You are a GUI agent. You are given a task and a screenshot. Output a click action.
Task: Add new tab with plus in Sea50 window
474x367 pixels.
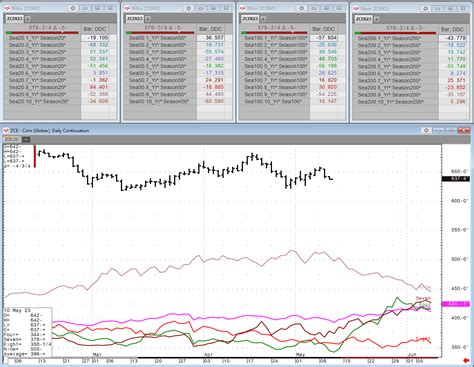tap(148, 19)
